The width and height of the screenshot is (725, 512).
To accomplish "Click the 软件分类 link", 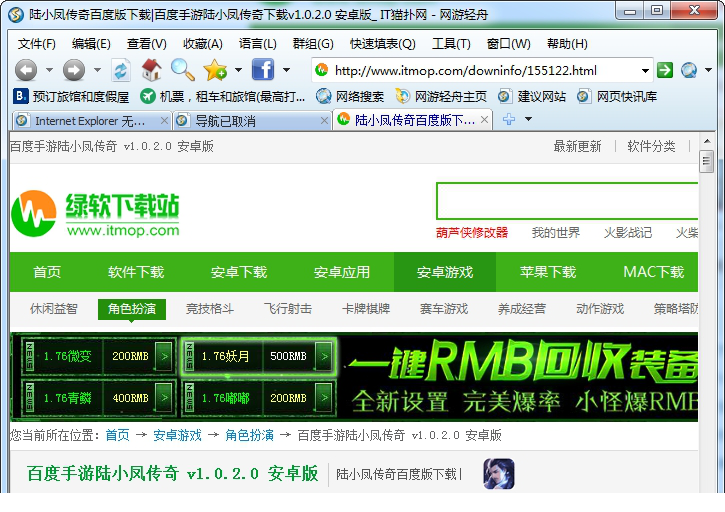I will 651,147.
